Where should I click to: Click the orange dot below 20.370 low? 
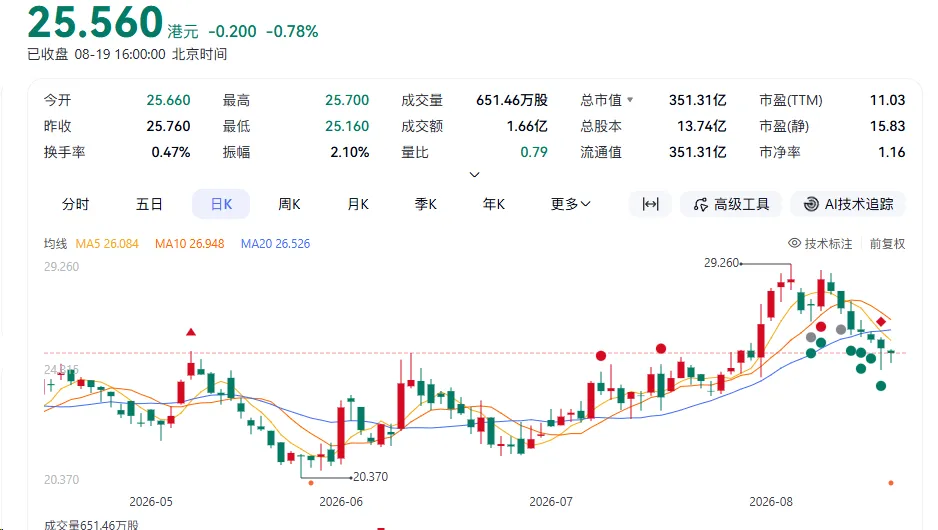310,483
